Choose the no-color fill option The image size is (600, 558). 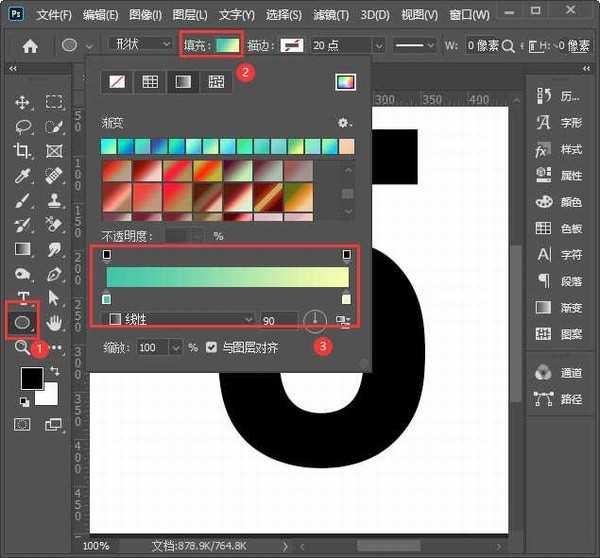click(x=117, y=83)
